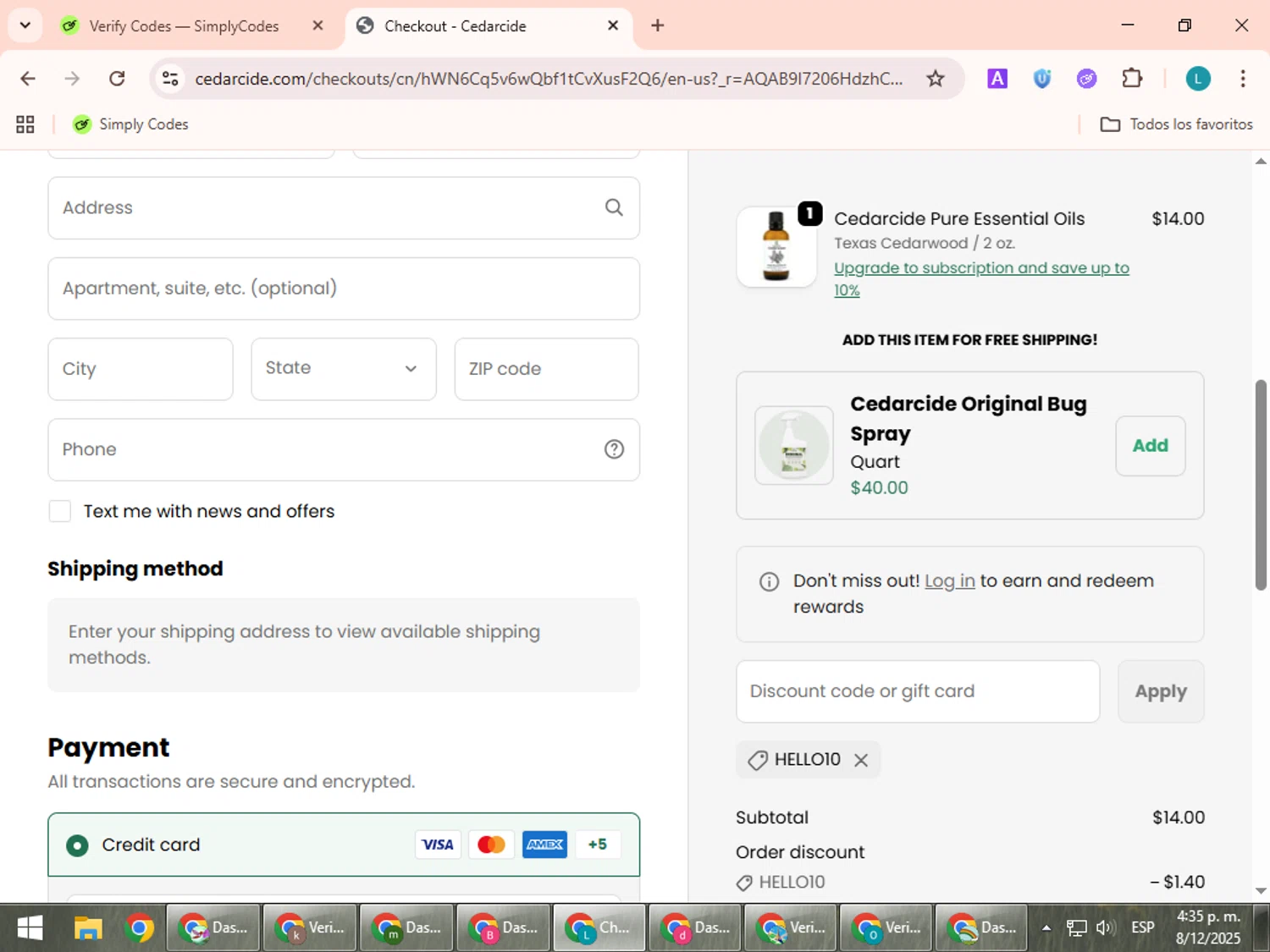This screenshot has width=1270, height=952.
Task: Open the pinned Chrome taskbar icon
Action: tap(140, 928)
